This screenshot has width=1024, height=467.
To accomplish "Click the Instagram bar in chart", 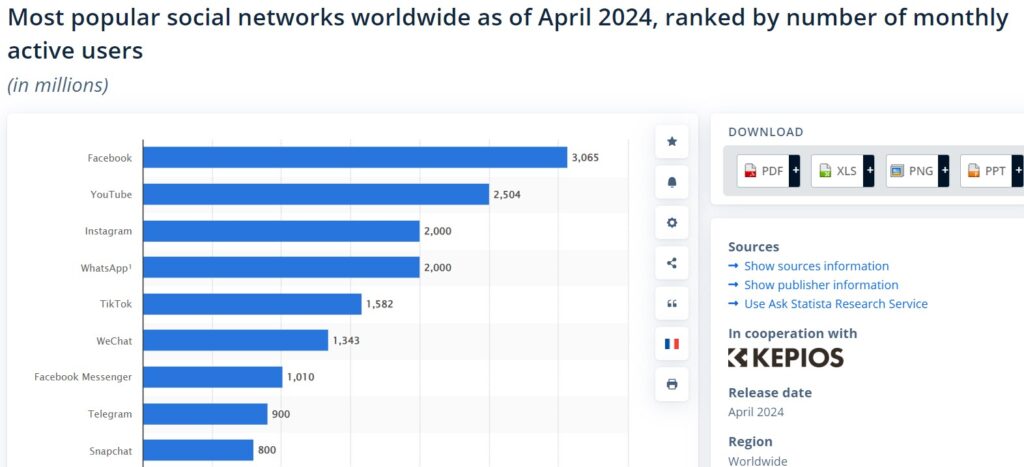I will [281, 231].
